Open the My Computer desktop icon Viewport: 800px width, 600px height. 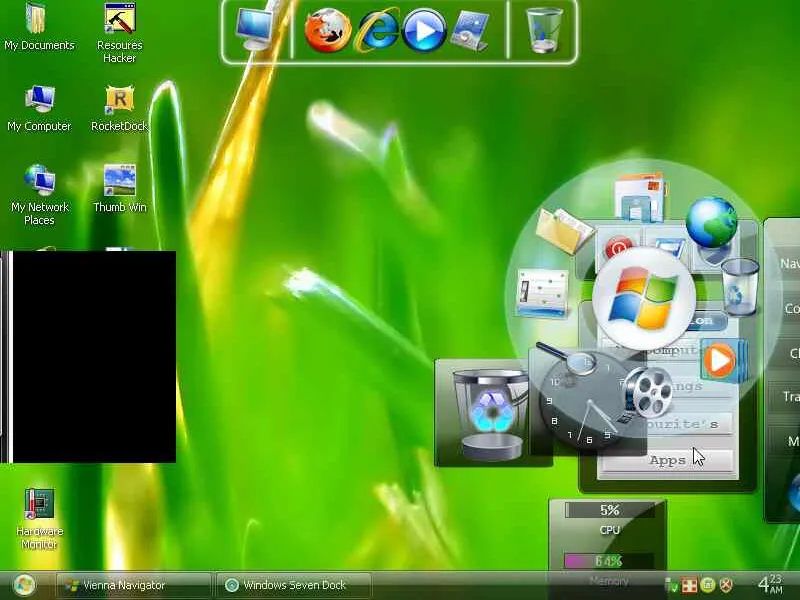click(39, 109)
